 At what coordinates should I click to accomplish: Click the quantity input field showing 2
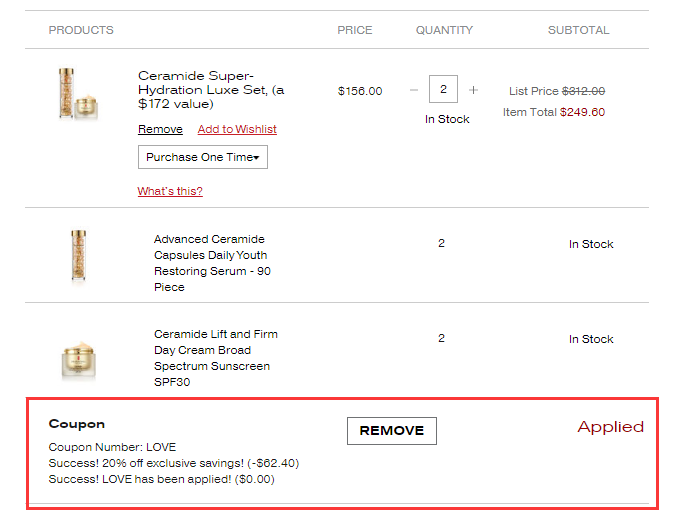click(x=443, y=90)
